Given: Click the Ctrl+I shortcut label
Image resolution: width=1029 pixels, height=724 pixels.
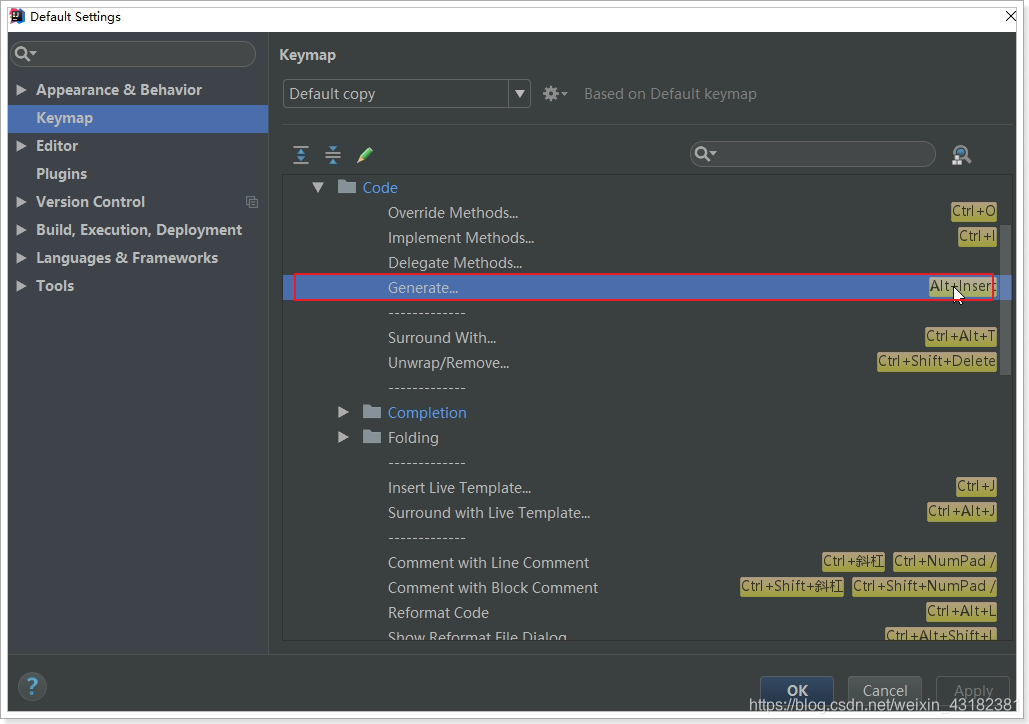Looking at the screenshot, I should 977,236.
